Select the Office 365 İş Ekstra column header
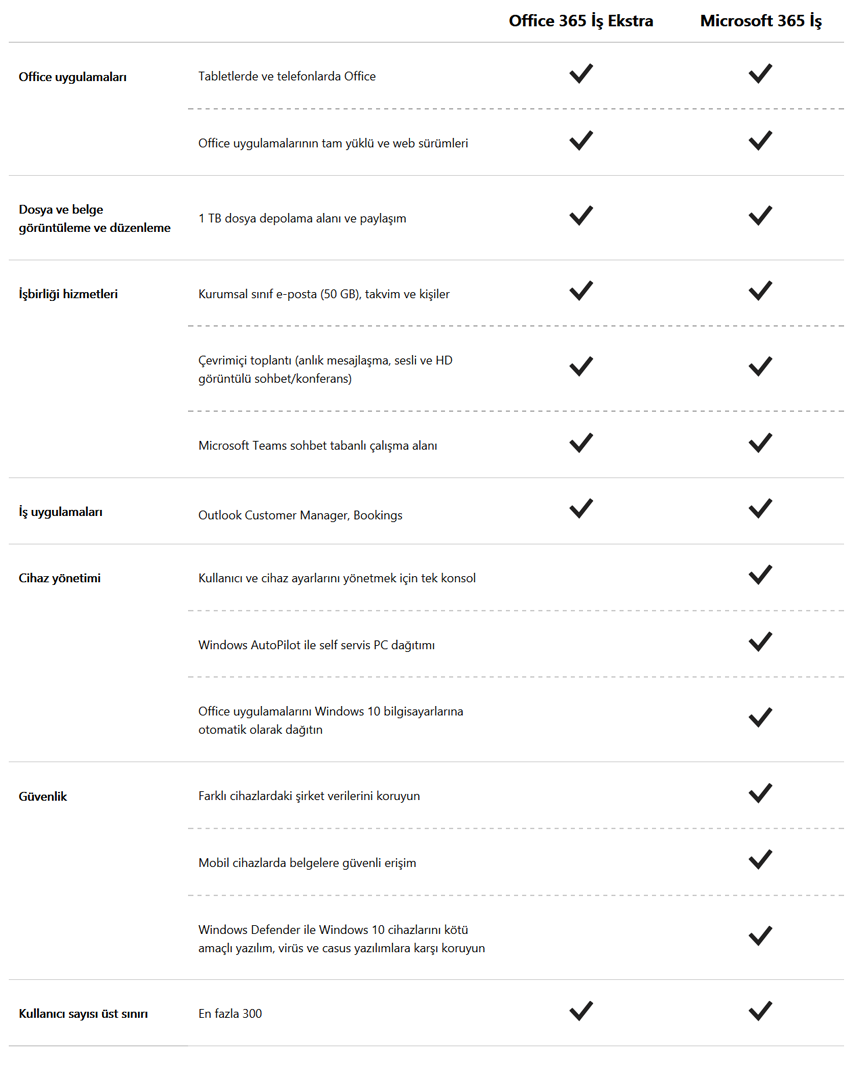 581,21
